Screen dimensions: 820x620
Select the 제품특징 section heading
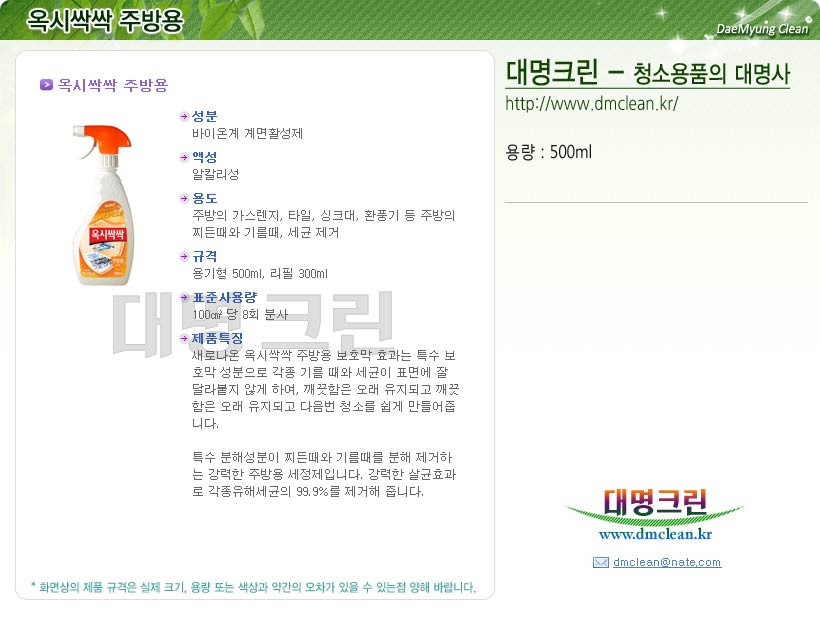pos(218,338)
